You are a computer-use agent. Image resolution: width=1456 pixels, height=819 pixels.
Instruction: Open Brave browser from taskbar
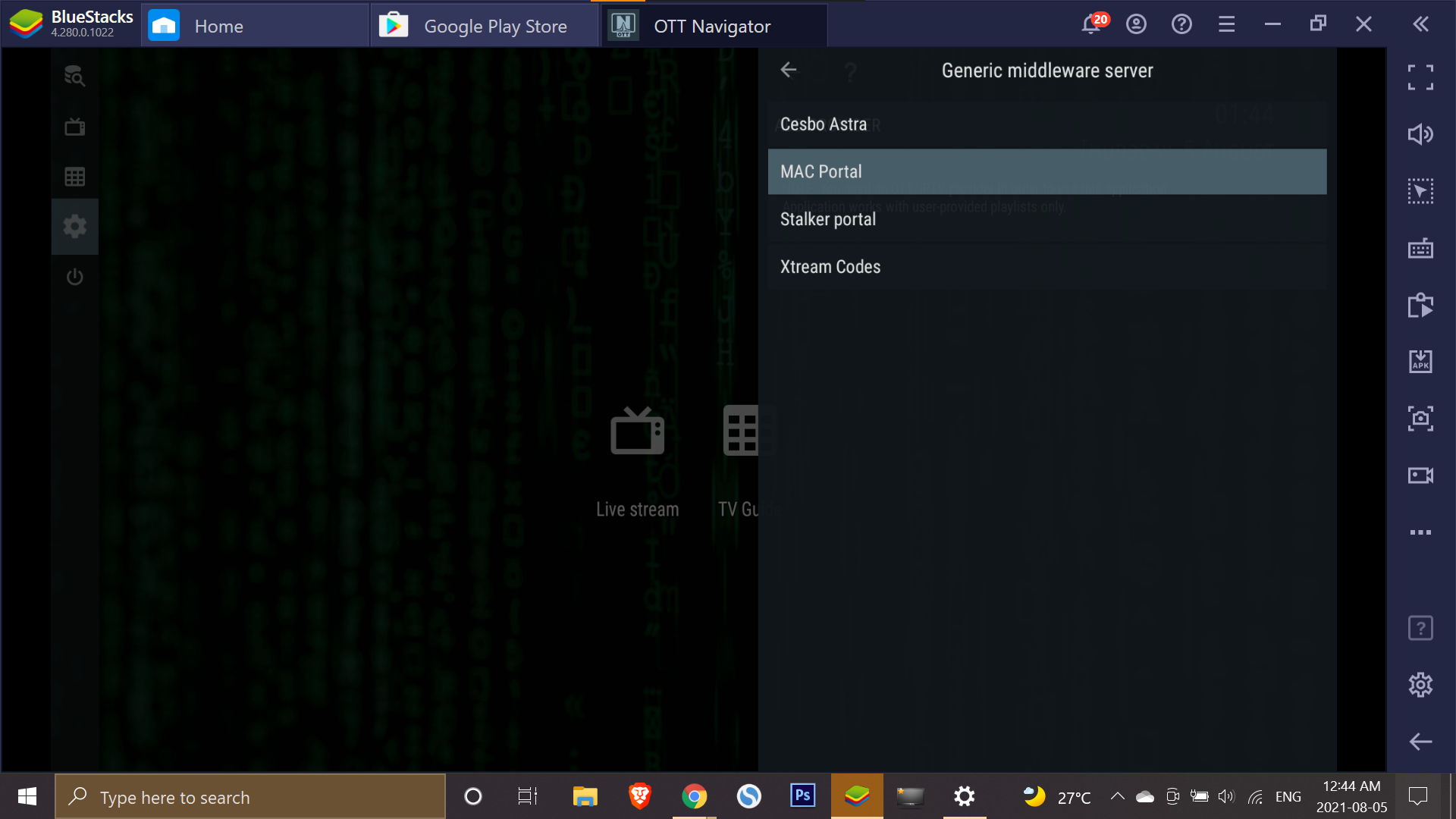click(640, 796)
